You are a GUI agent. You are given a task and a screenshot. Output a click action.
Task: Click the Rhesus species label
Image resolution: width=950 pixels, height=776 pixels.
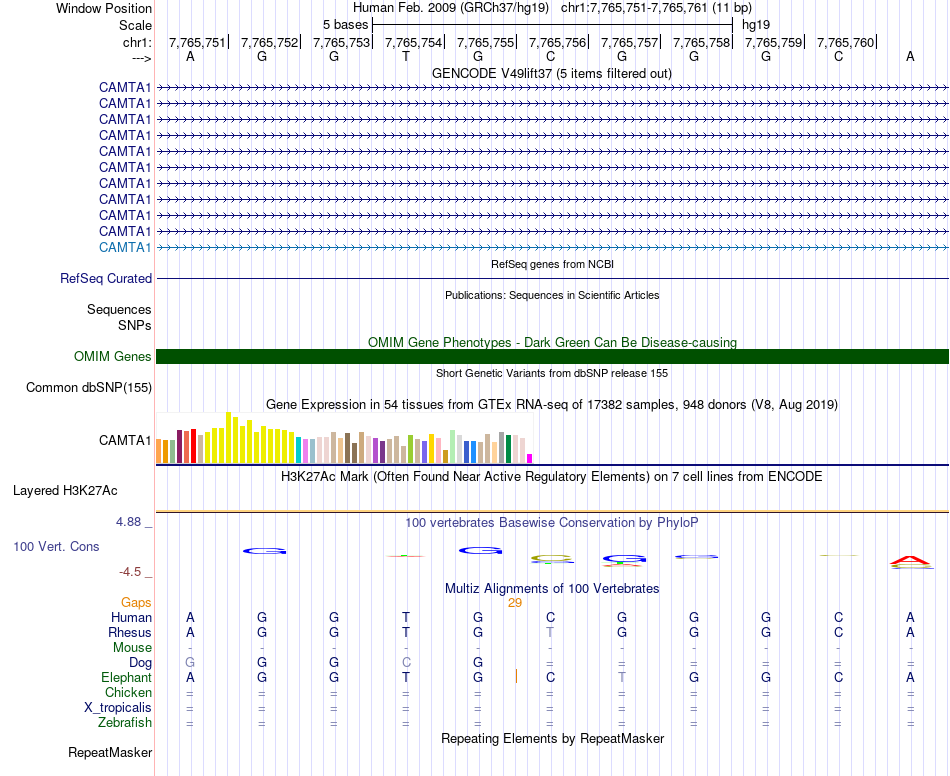click(130, 633)
